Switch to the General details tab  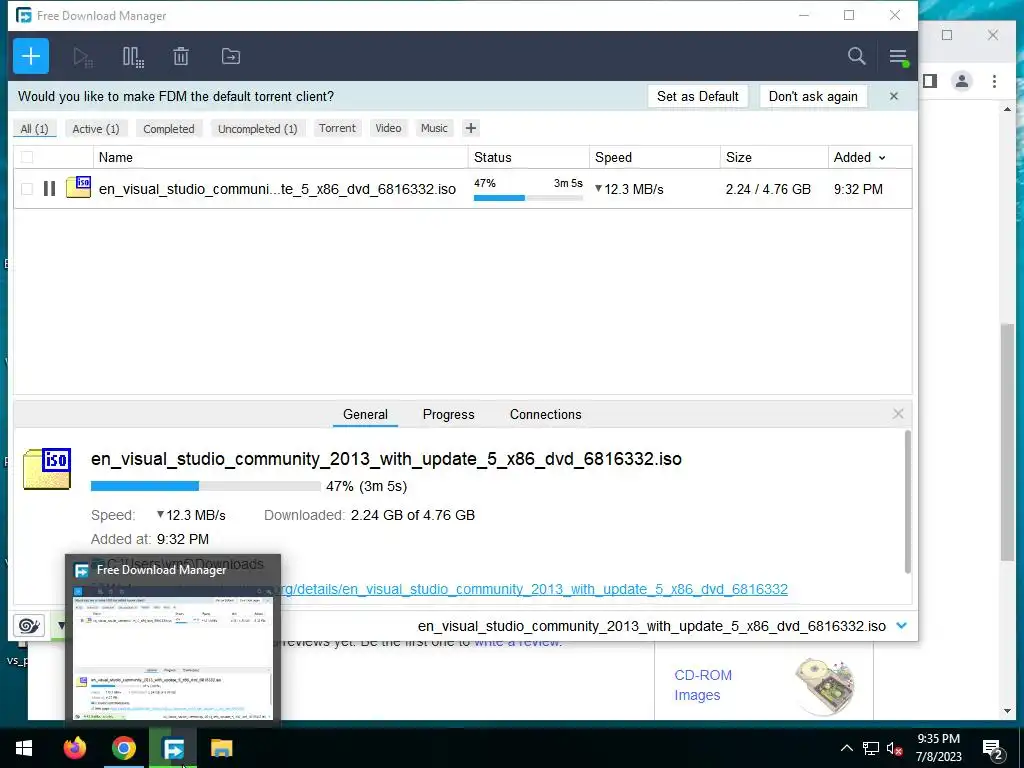click(365, 415)
